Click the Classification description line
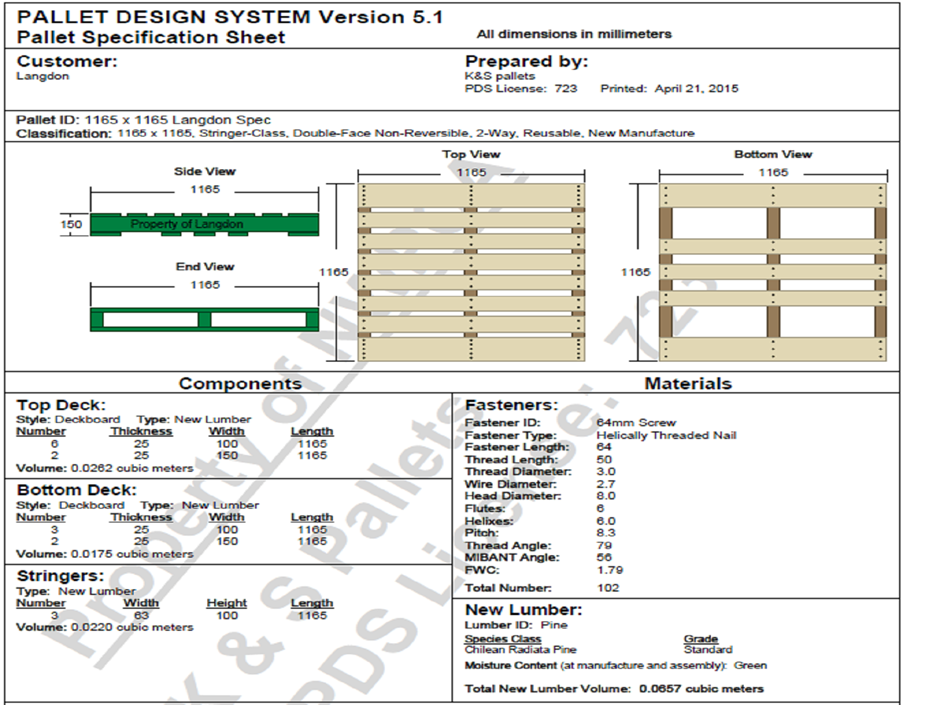The image size is (940, 705). (x=355, y=133)
